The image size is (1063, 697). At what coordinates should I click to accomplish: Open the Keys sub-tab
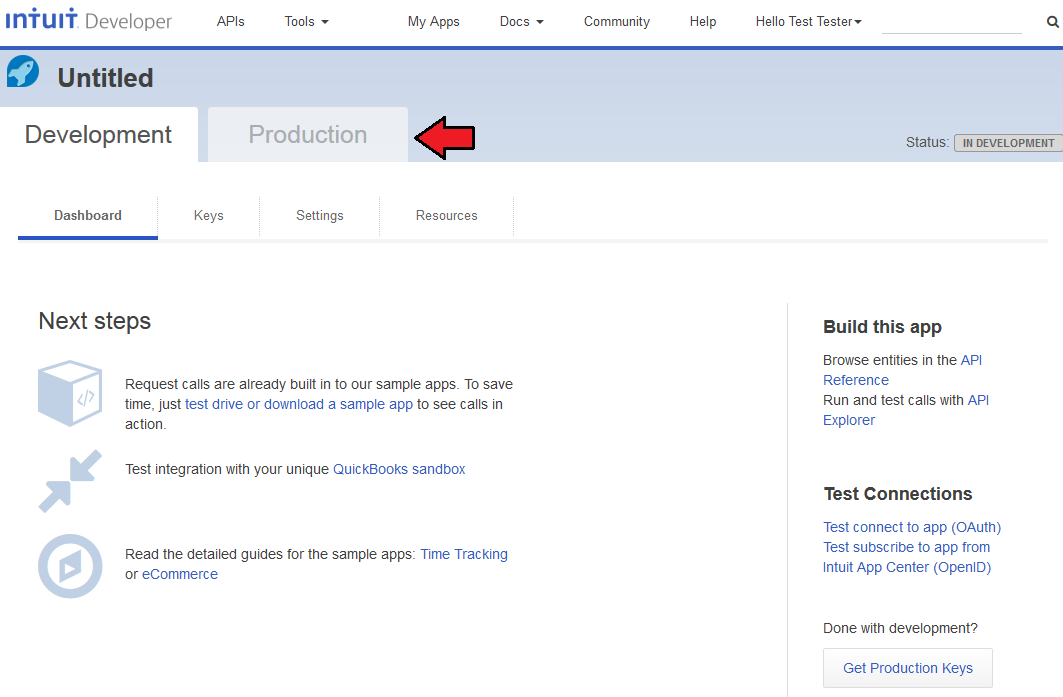[209, 216]
